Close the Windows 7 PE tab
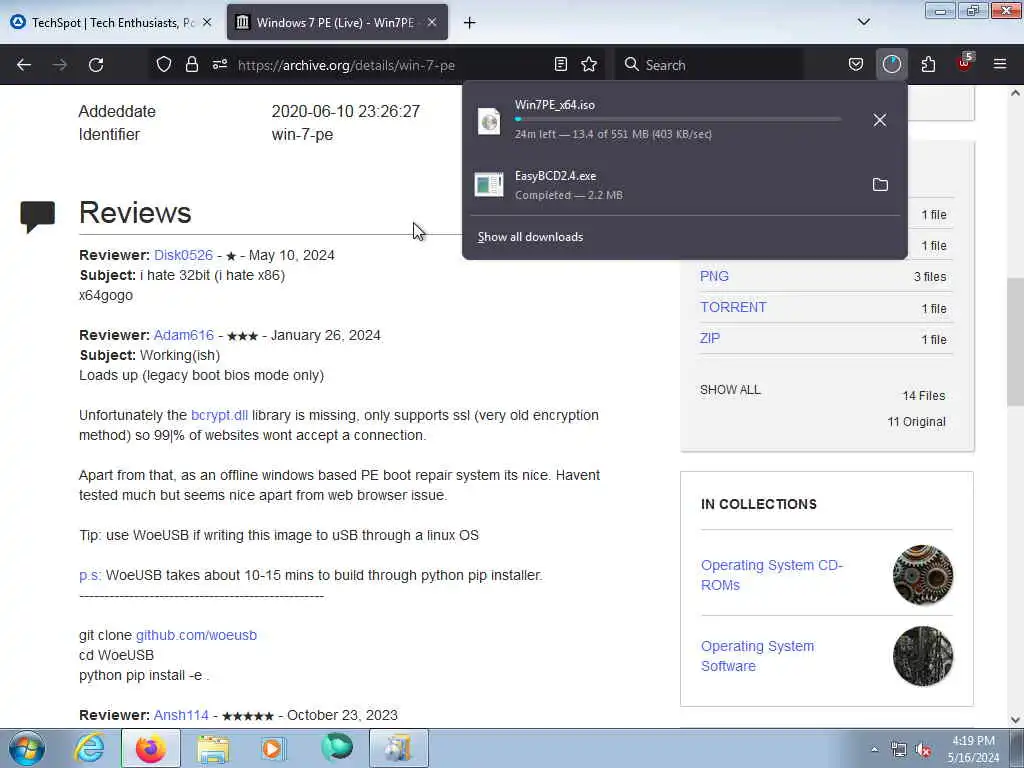This screenshot has height=768, width=1024. [432, 23]
